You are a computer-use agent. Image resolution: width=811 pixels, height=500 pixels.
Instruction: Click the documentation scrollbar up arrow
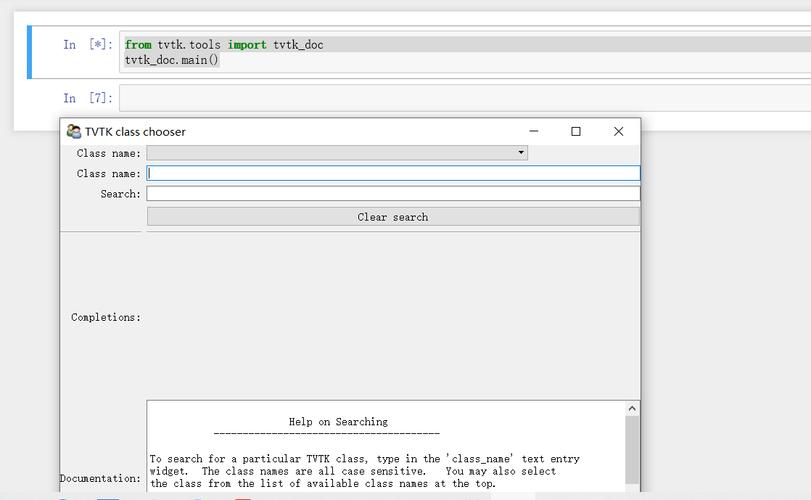[x=632, y=408]
